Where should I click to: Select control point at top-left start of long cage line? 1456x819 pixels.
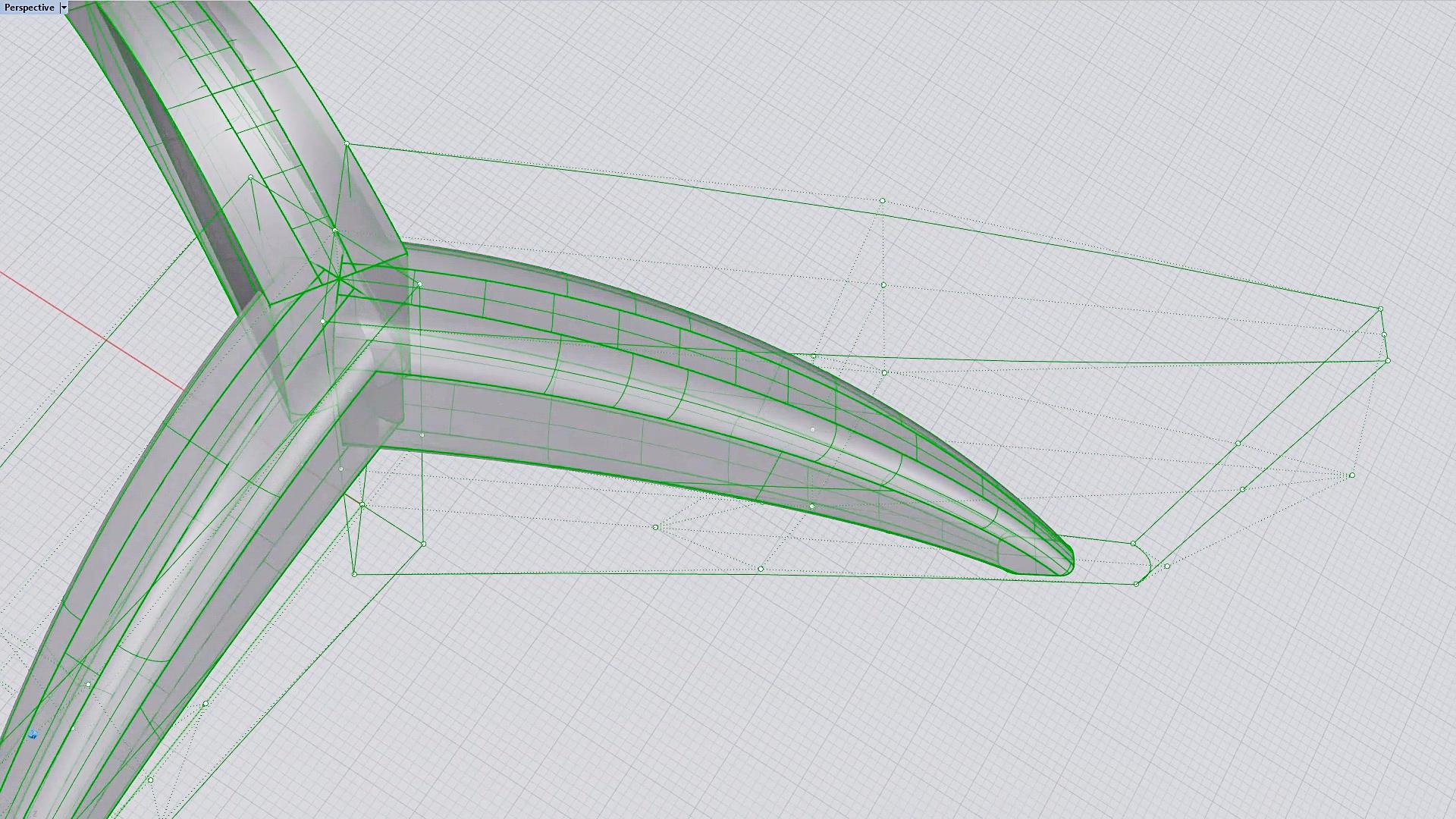pyautogui.click(x=347, y=143)
